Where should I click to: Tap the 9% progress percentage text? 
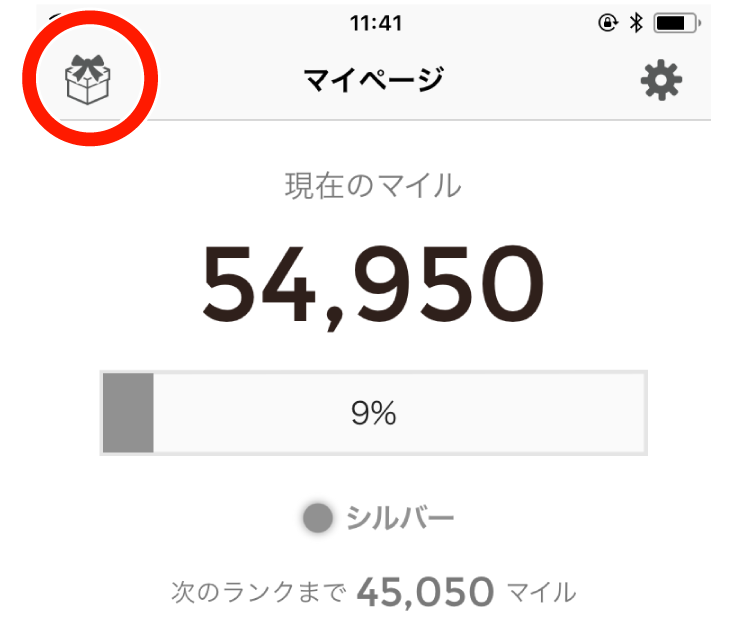pyautogui.click(x=374, y=414)
